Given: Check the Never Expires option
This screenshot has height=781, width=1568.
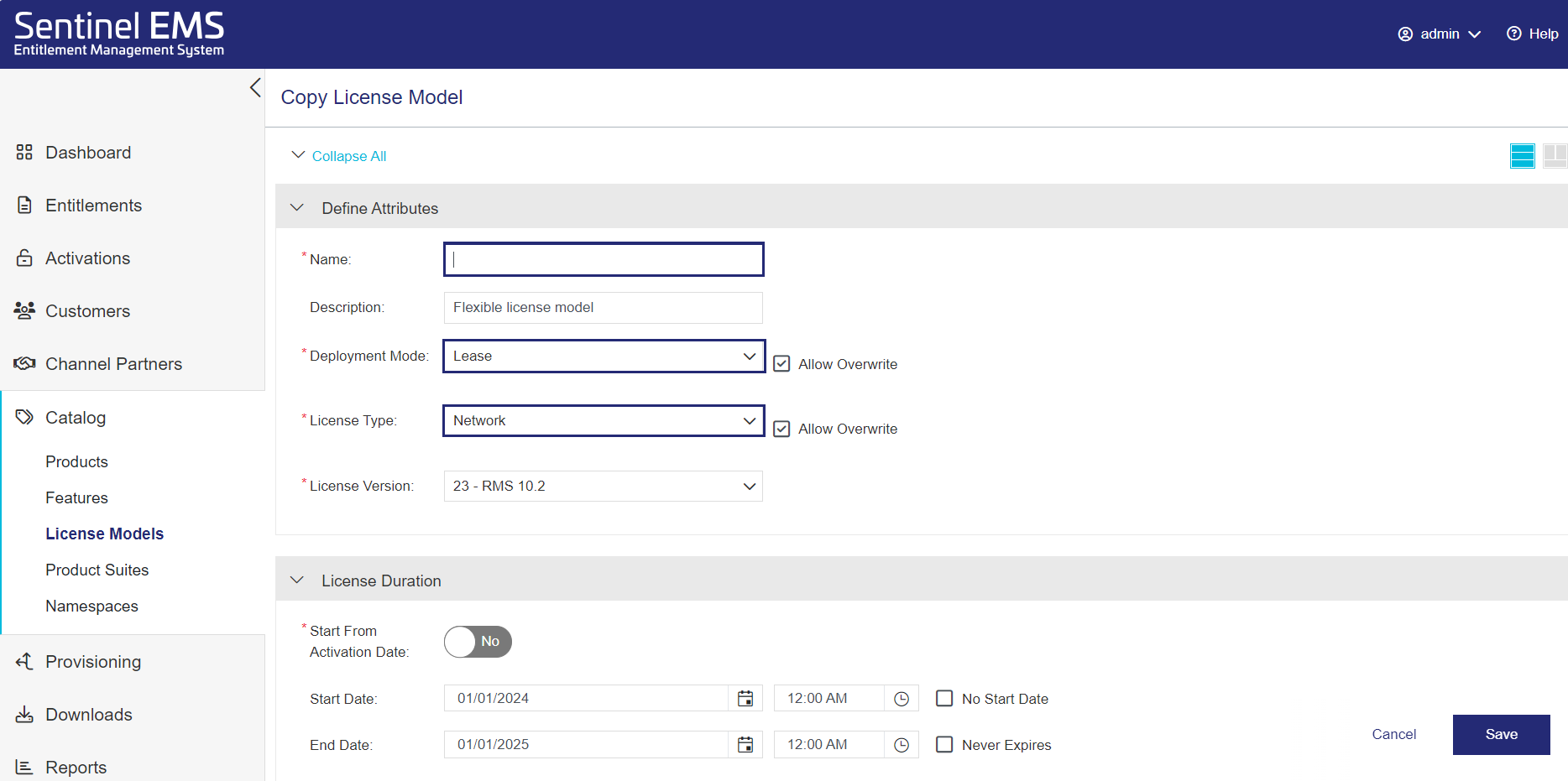Looking at the screenshot, I should coord(944,745).
